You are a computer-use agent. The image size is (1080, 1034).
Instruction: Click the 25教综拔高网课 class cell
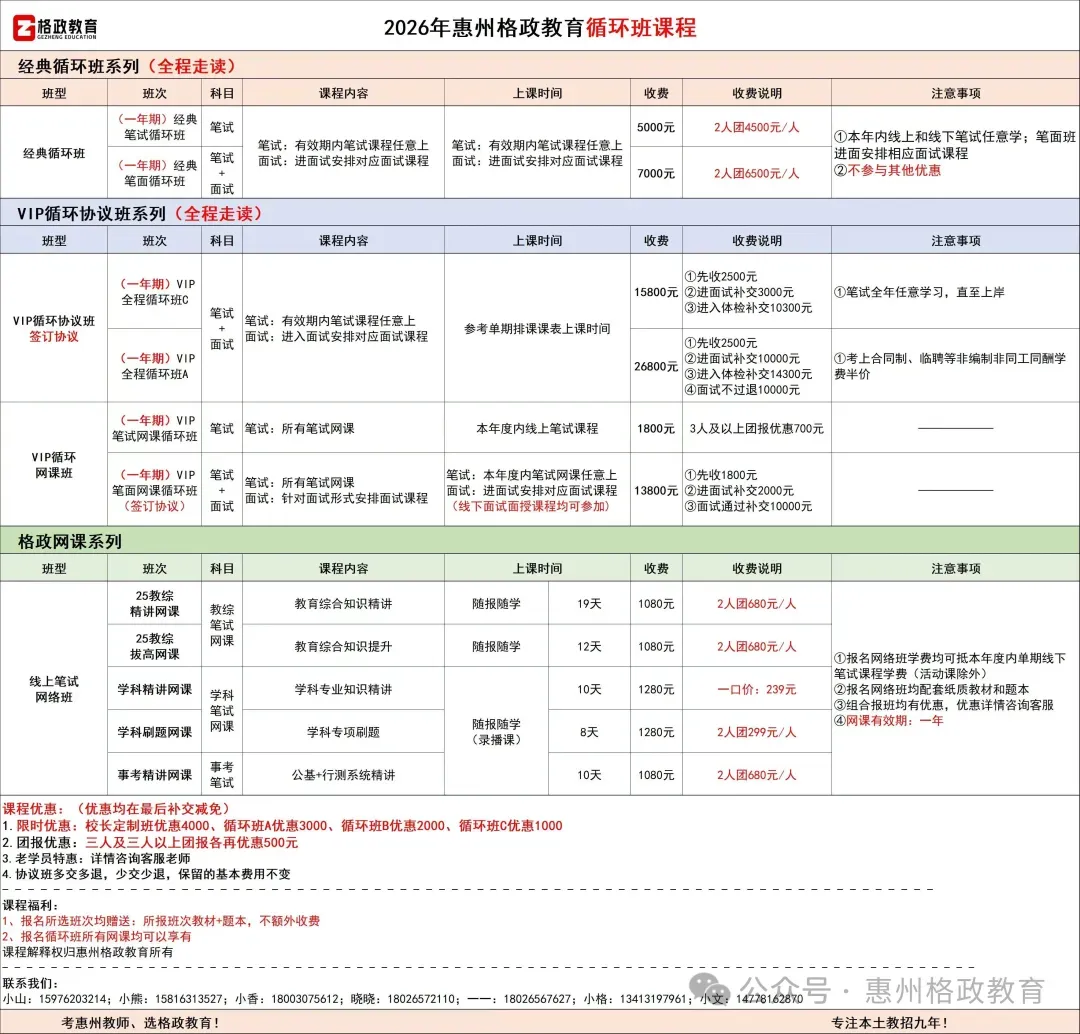[155, 646]
